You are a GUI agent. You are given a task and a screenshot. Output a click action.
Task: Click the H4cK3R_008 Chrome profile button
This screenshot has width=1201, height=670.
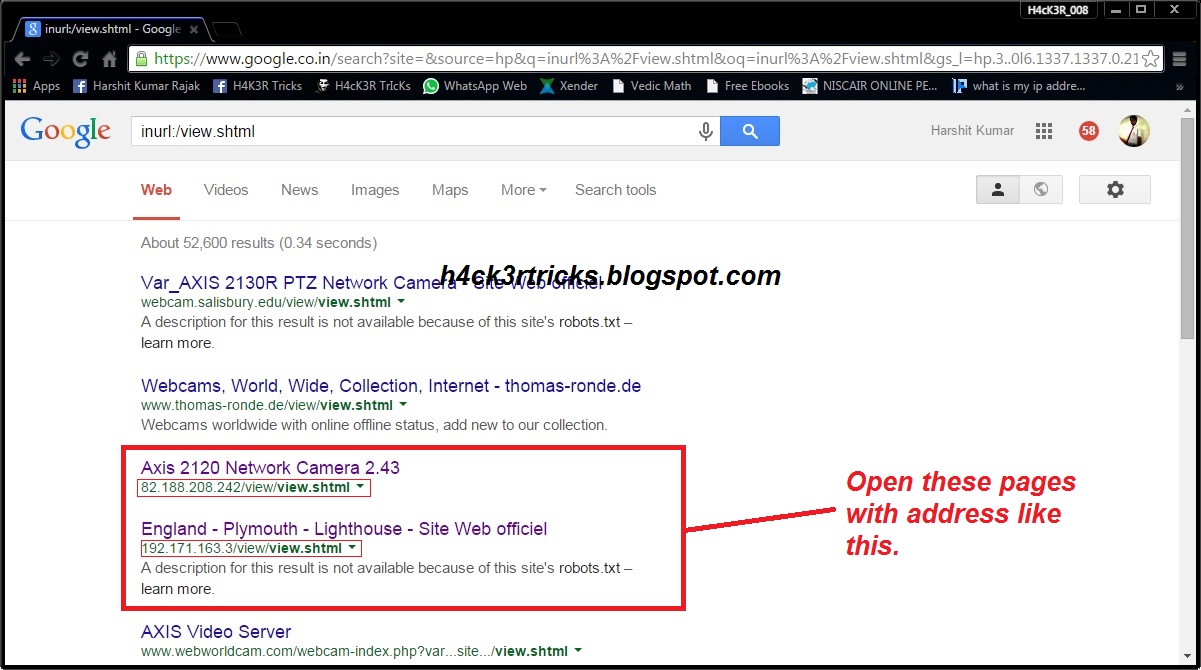tap(1058, 10)
